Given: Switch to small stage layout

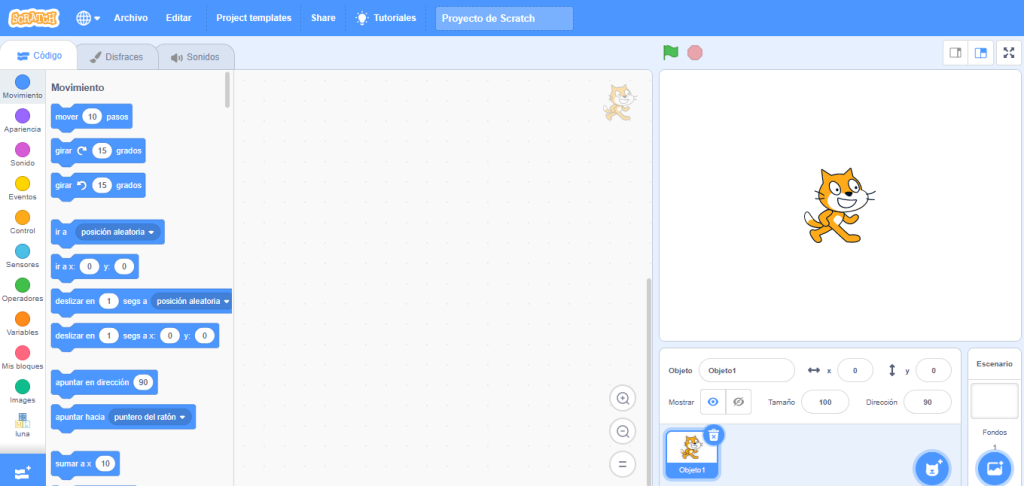Looking at the screenshot, I should click(956, 53).
